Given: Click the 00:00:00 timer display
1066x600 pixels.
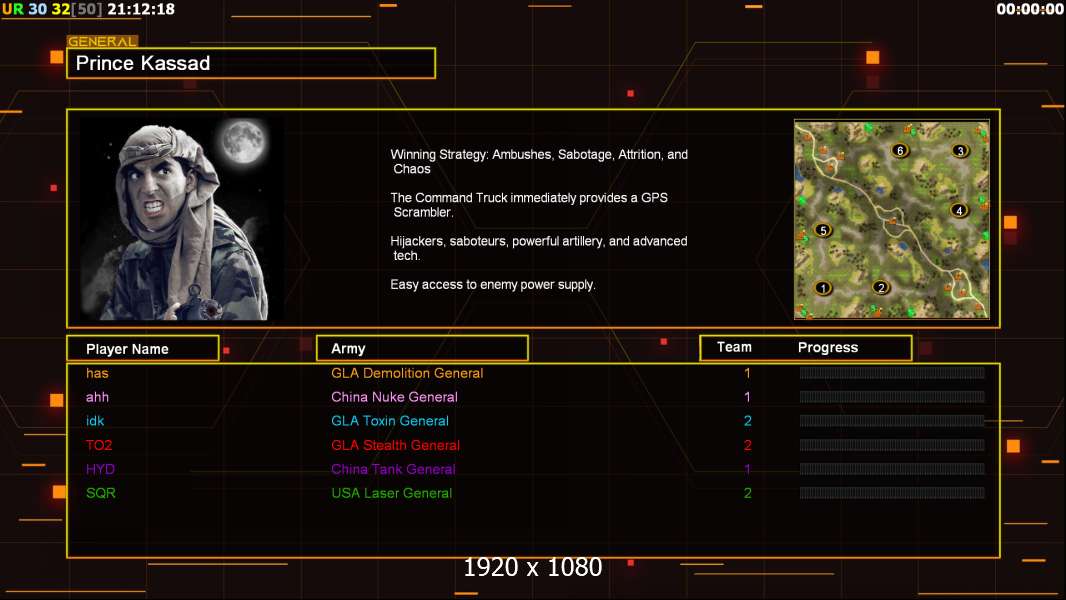Looking at the screenshot, I should pos(1029,9).
